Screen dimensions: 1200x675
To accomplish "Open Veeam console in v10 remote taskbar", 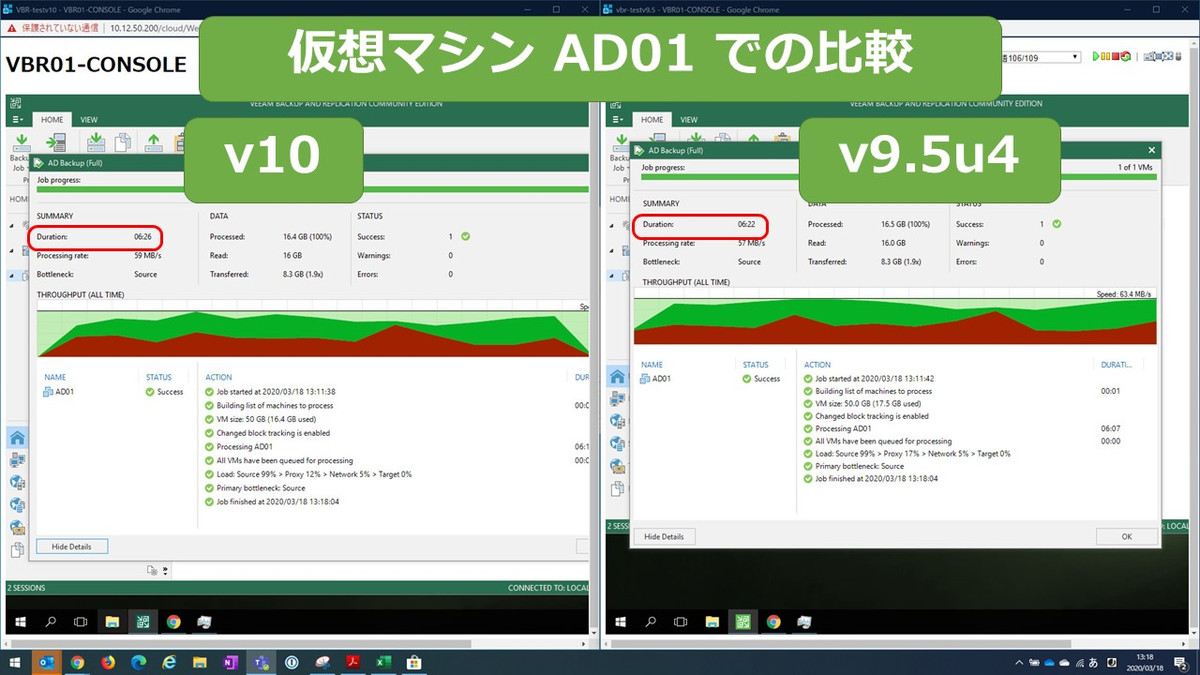I will pos(143,621).
